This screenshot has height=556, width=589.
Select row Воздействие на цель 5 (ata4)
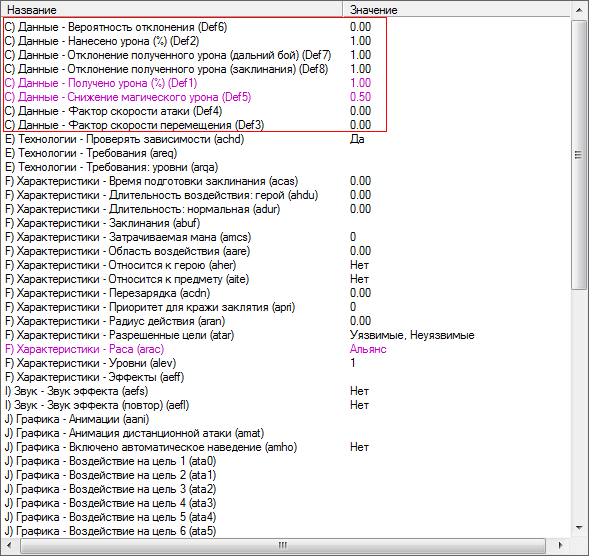point(285,517)
